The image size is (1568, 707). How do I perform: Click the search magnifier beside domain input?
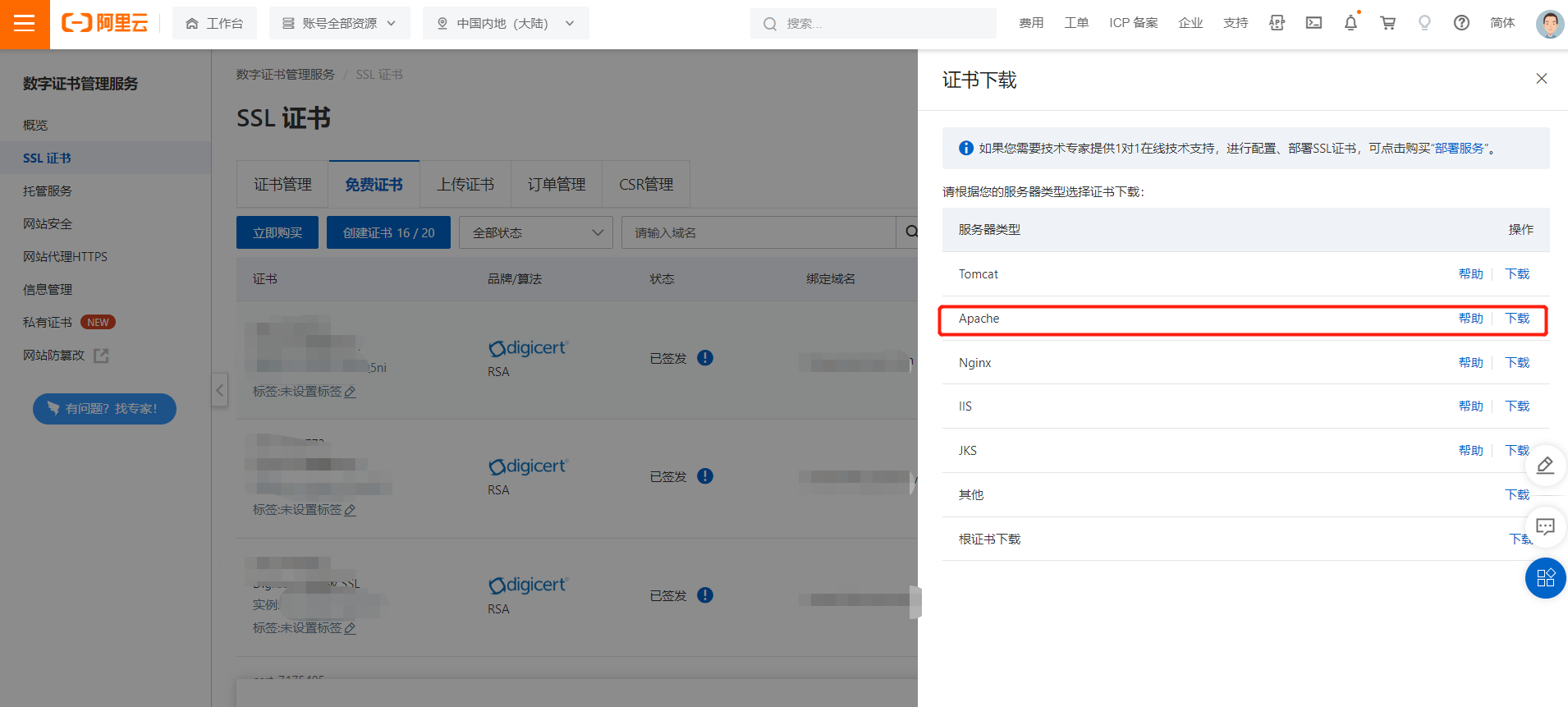910,232
